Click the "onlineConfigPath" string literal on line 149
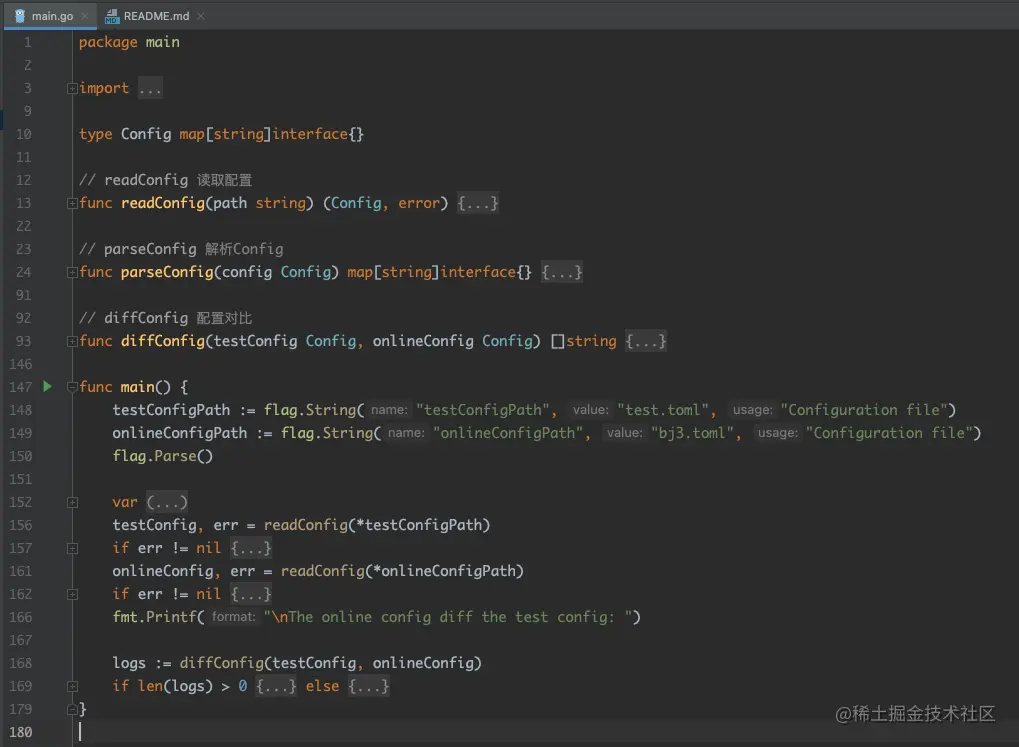The height and width of the screenshot is (747, 1019). click(x=508, y=433)
